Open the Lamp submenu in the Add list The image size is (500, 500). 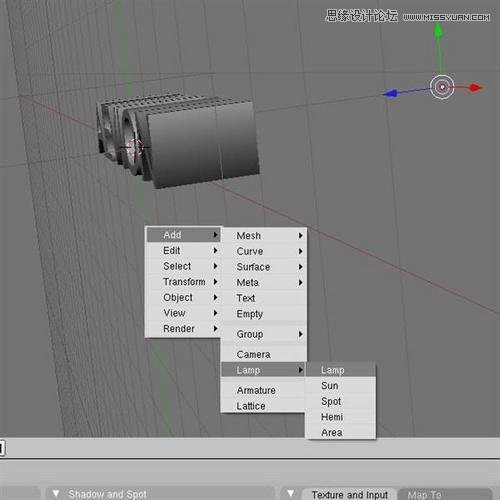click(x=263, y=370)
